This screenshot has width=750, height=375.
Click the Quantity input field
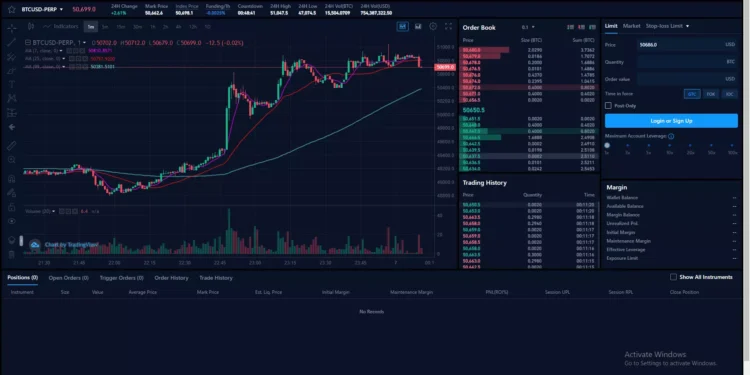coord(687,62)
